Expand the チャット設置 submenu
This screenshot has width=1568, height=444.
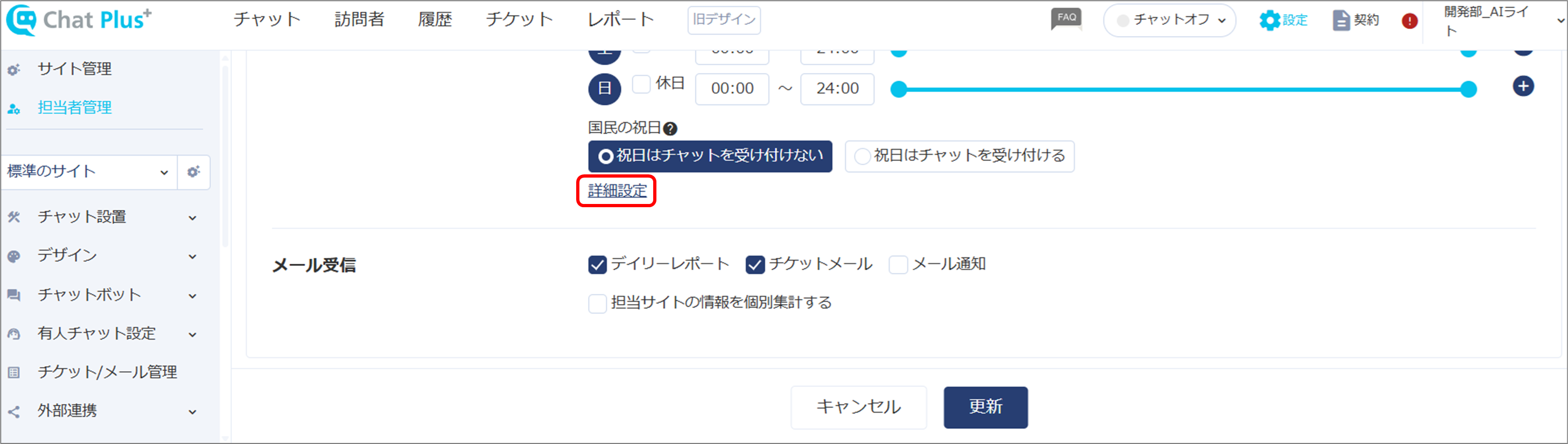[x=192, y=218]
